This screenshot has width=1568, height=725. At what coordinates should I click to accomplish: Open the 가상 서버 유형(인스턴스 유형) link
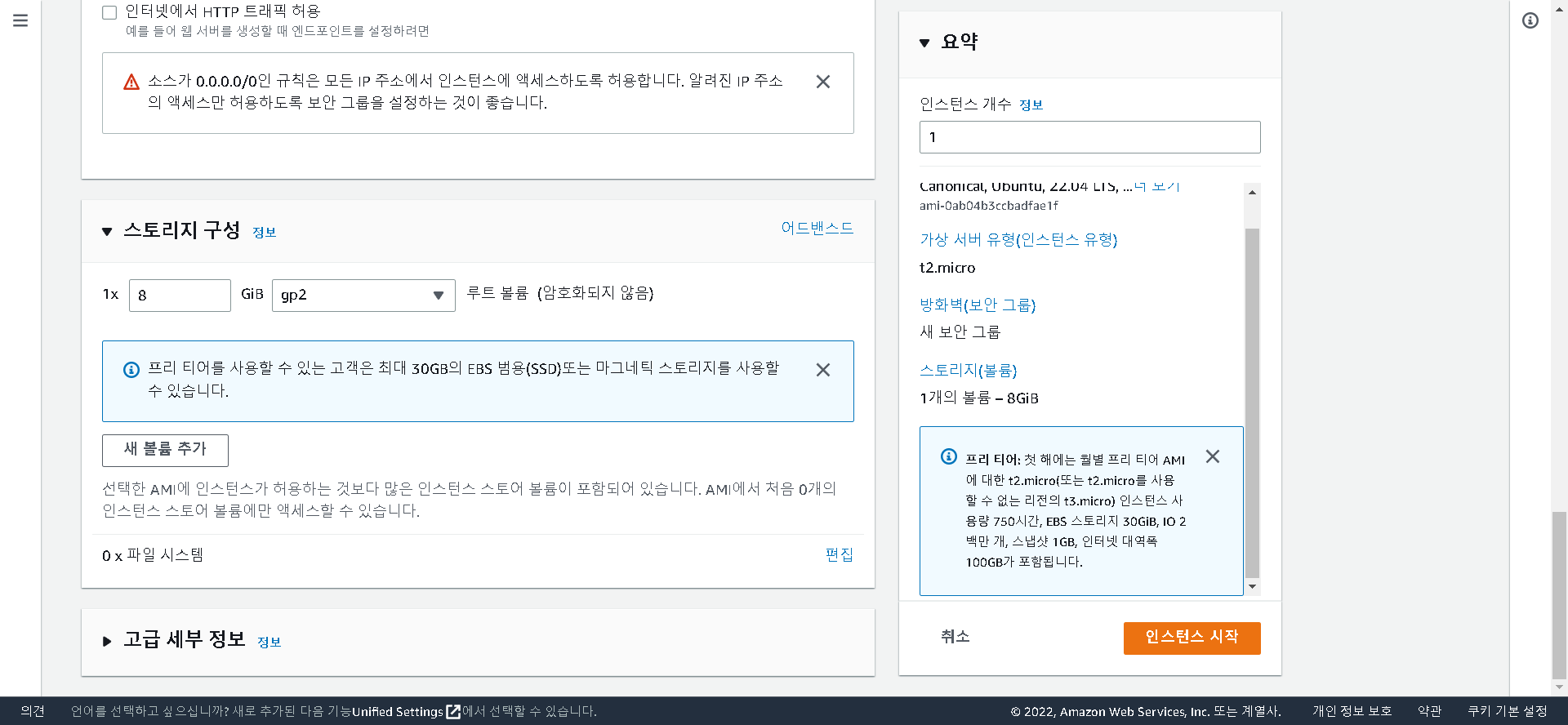1018,240
